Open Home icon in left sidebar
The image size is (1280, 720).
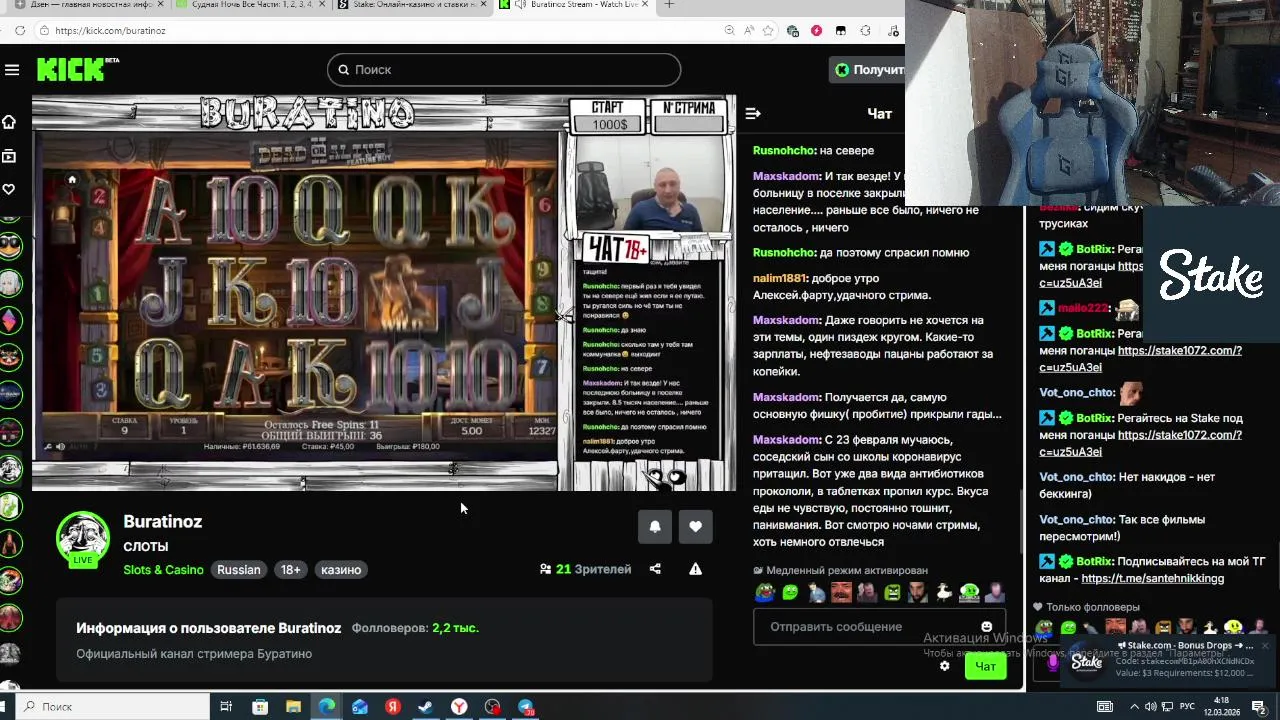point(9,122)
